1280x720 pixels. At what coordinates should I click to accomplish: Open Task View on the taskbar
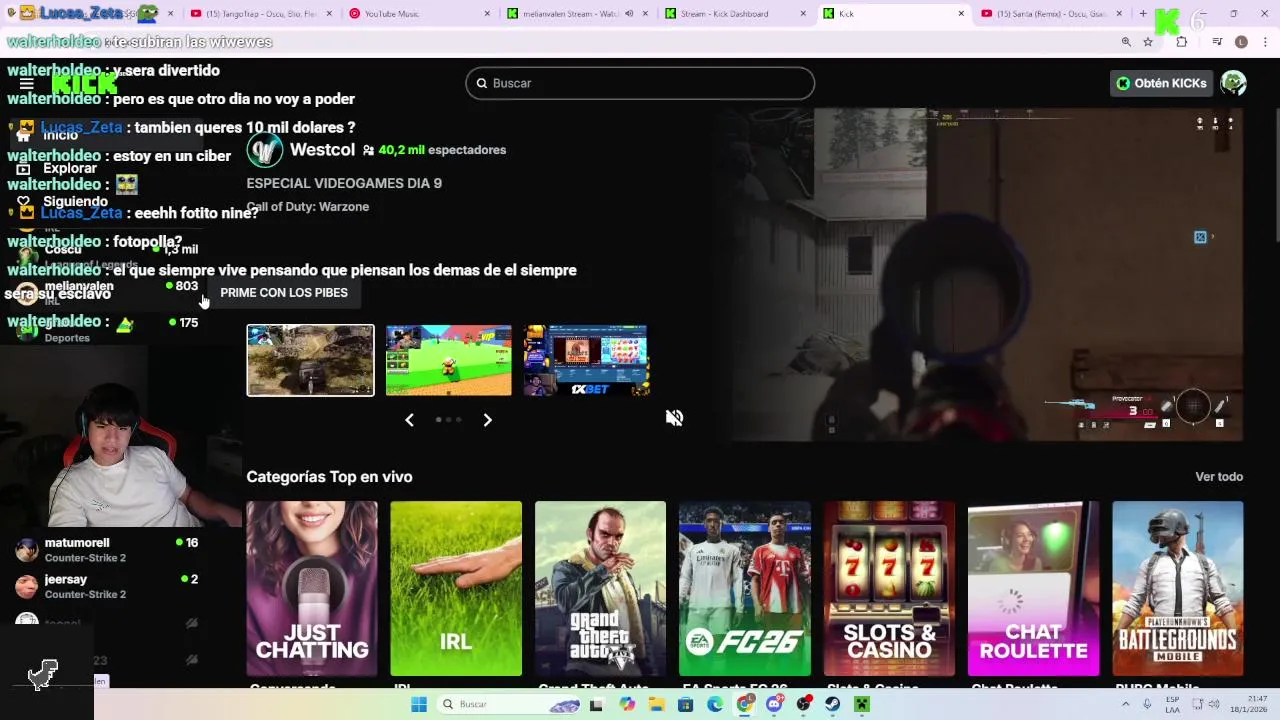click(597, 704)
